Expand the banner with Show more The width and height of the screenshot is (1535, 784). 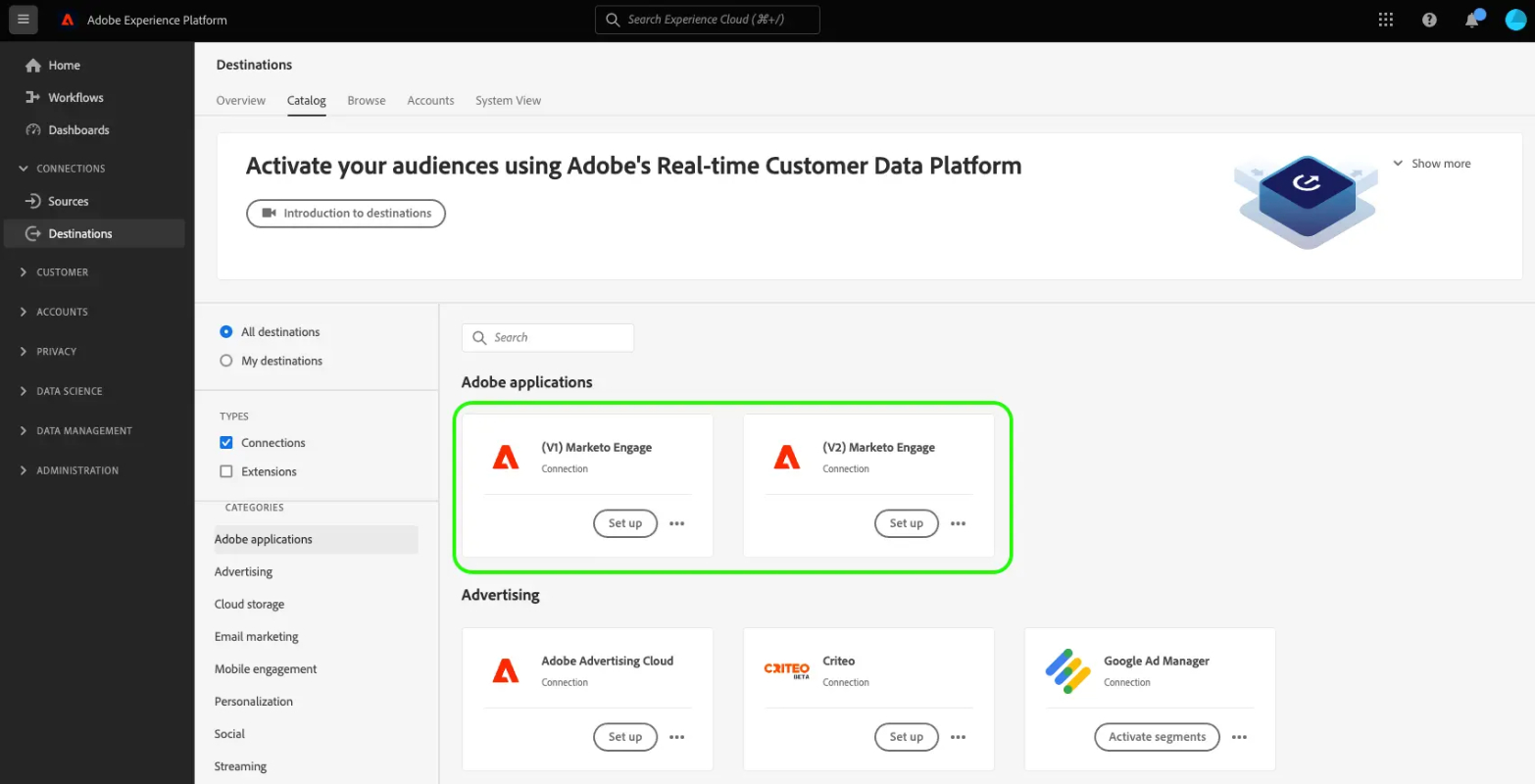1431,164
